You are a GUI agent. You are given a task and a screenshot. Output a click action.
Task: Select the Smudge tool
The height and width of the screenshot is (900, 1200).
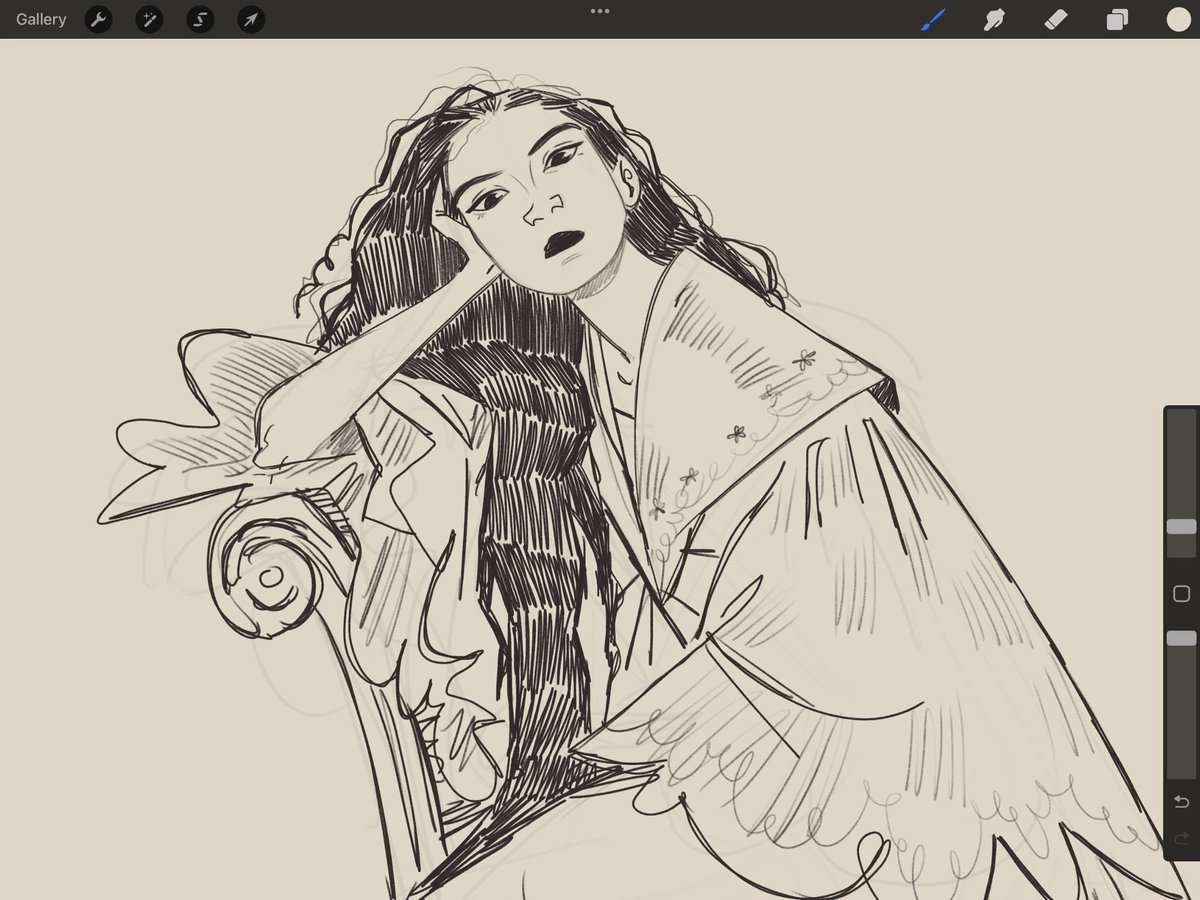click(994, 19)
